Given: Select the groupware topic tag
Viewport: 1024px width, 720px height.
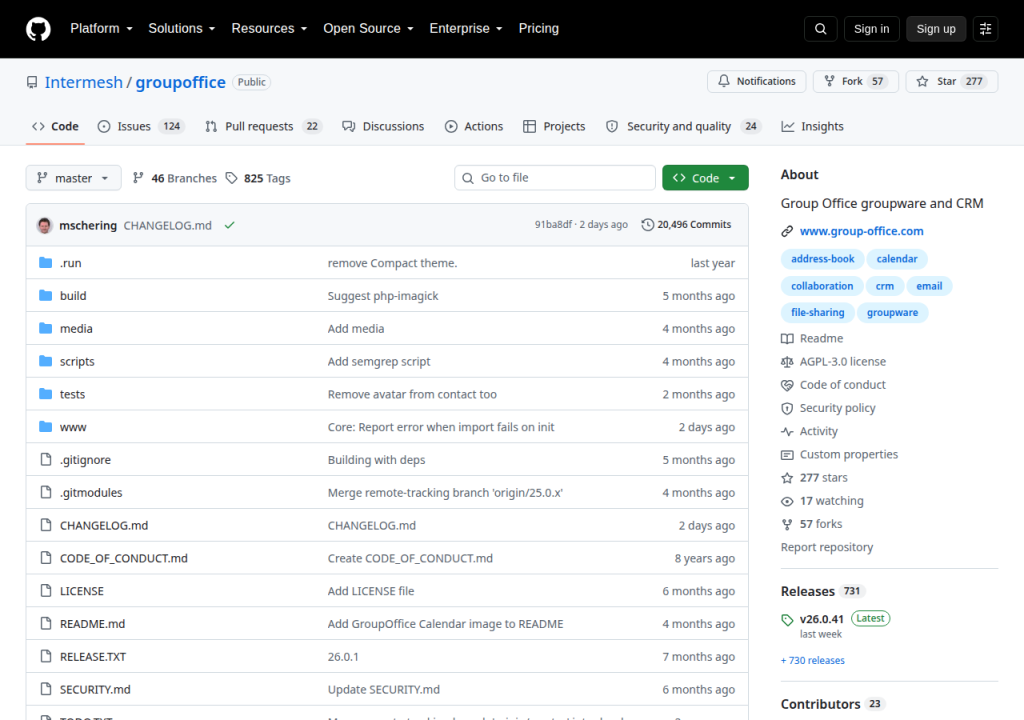Looking at the screenshot, I should [x=892, y=312].
